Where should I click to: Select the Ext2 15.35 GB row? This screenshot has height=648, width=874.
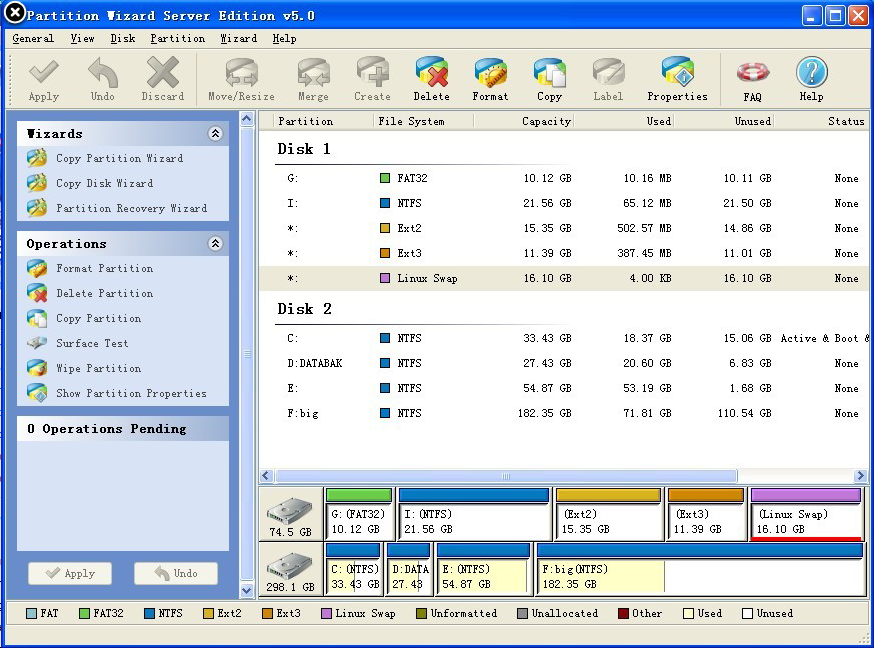click(x=564, y=228)
